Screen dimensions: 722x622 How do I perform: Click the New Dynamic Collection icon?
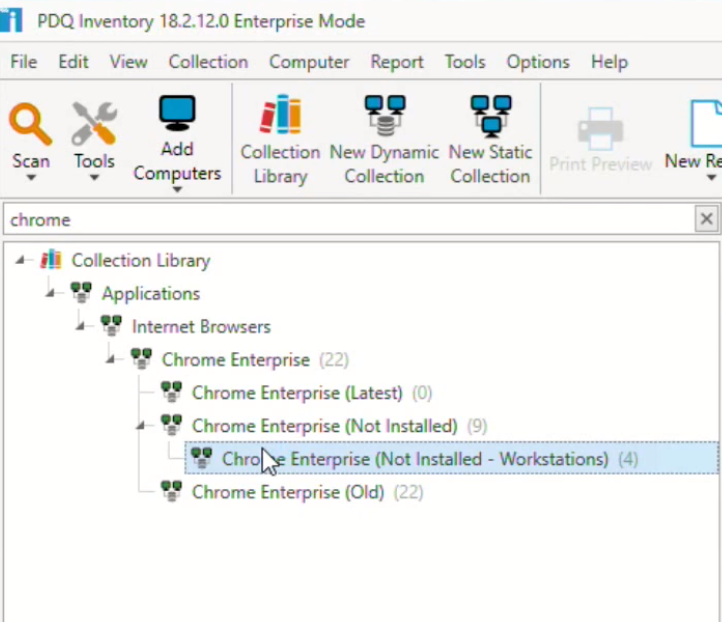(x=384, y=116)
